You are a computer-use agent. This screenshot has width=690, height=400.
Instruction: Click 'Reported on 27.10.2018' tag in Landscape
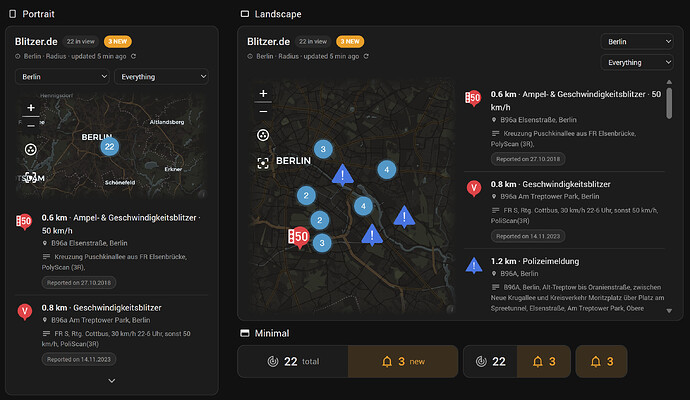click(x=528, y=159)
